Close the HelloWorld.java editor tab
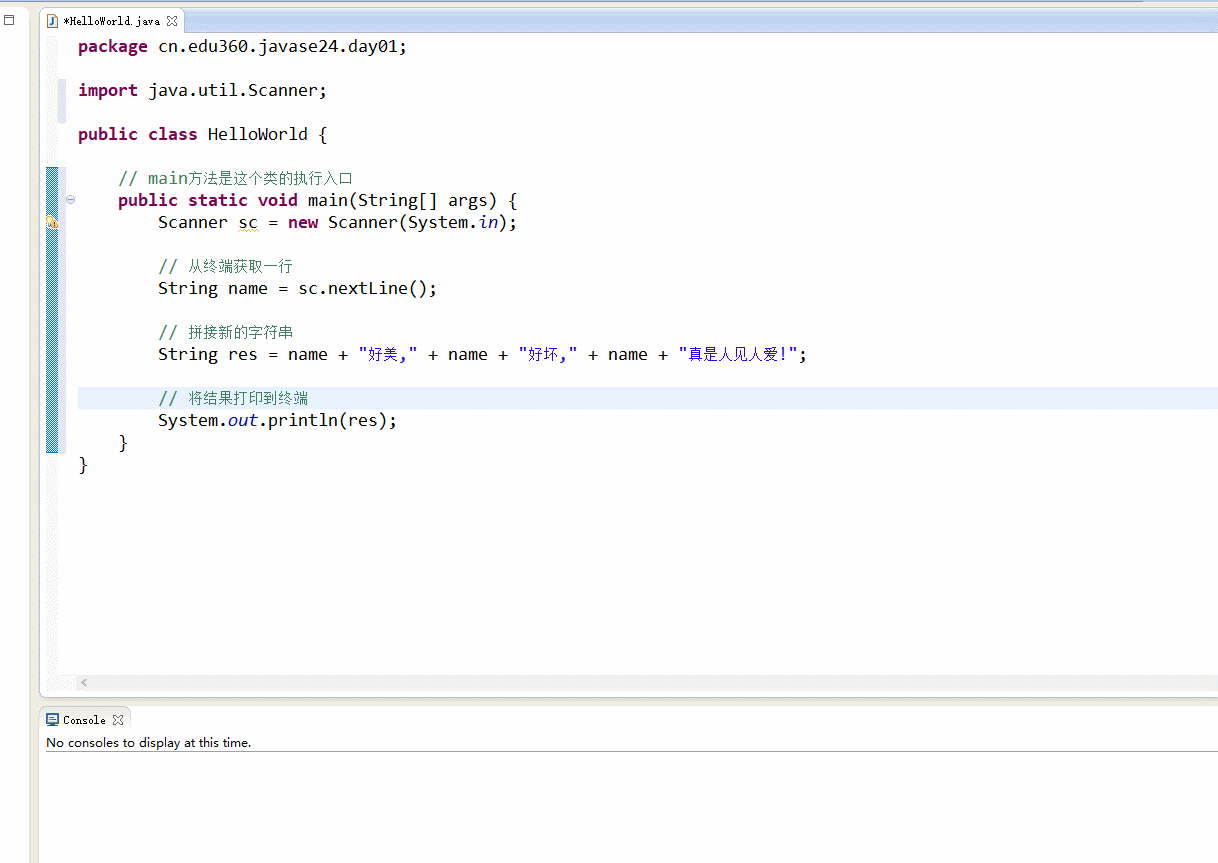Viewport: 1218px width, 863px height. click(172, 20)
